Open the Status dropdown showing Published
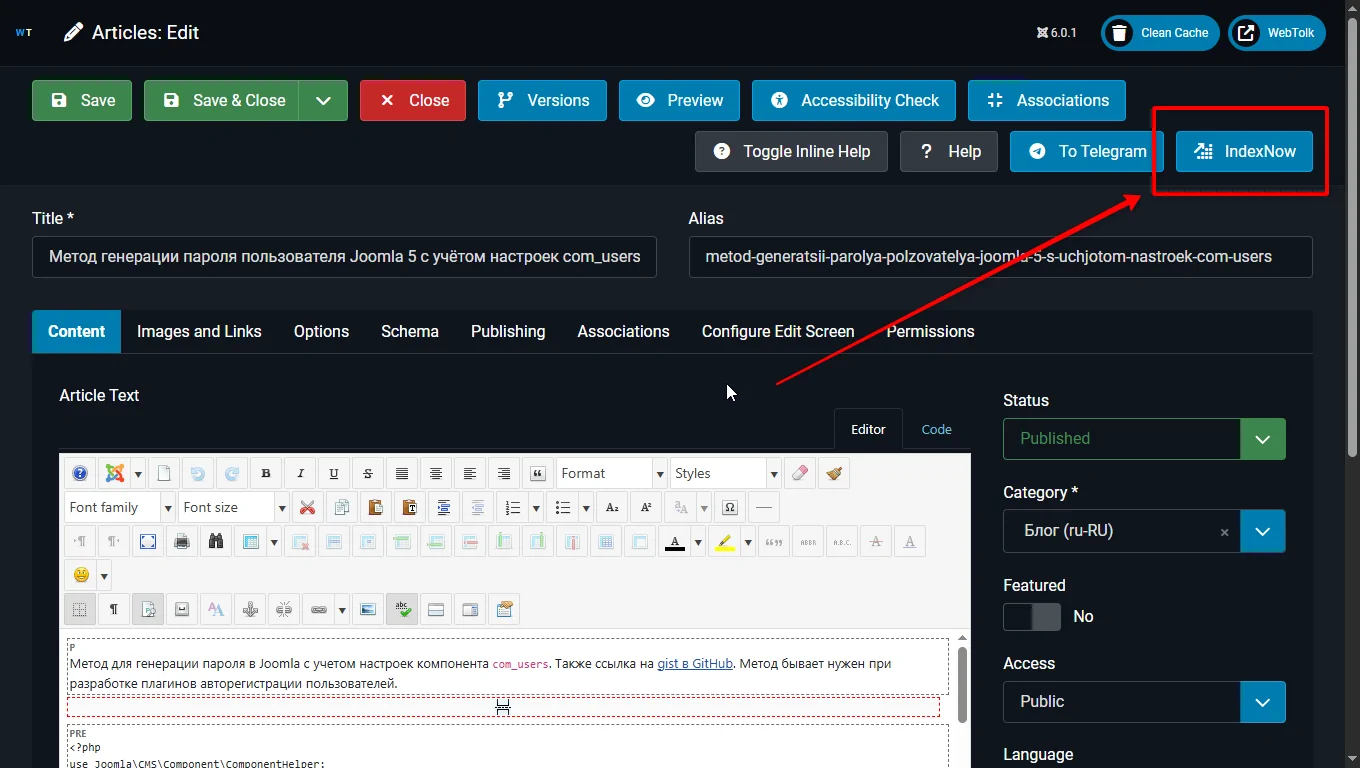Viewport: 1360px width, 768px height. pos(1144,439)
